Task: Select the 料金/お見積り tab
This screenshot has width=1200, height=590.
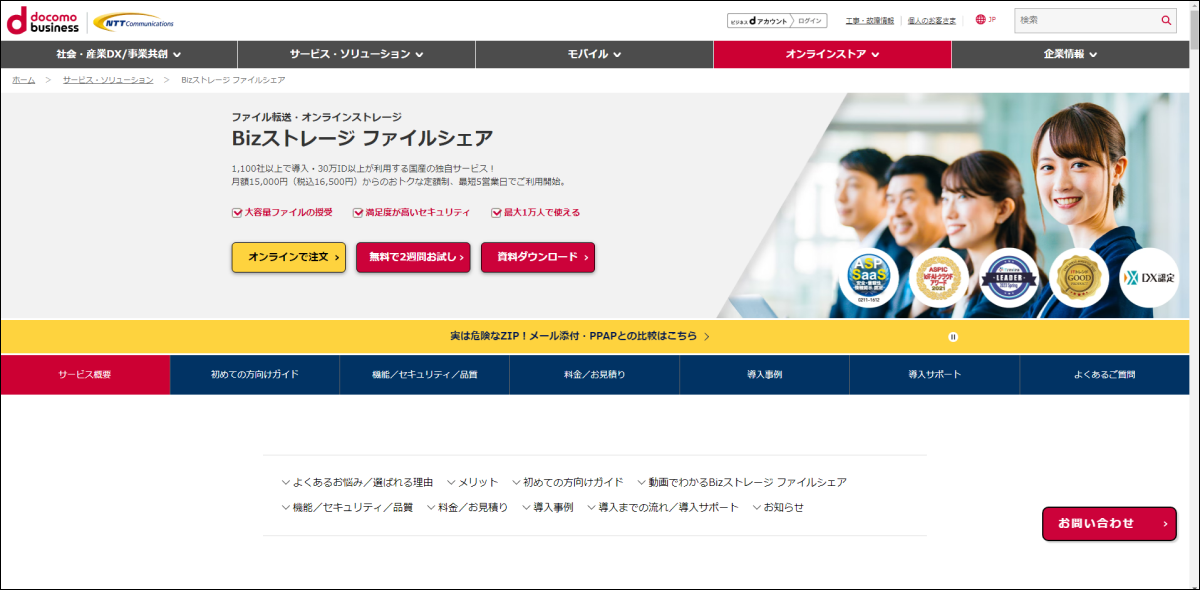Action: (596, 375)
